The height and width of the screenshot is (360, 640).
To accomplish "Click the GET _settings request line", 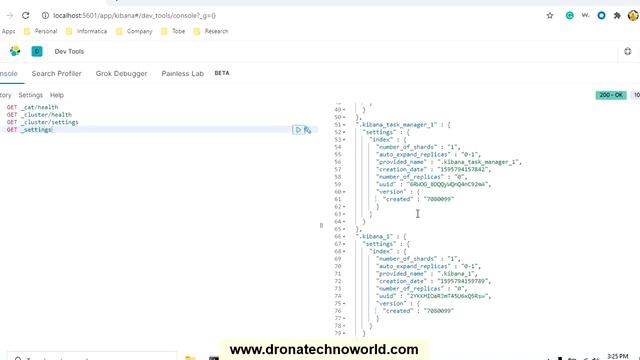I will tap(29, 130).
